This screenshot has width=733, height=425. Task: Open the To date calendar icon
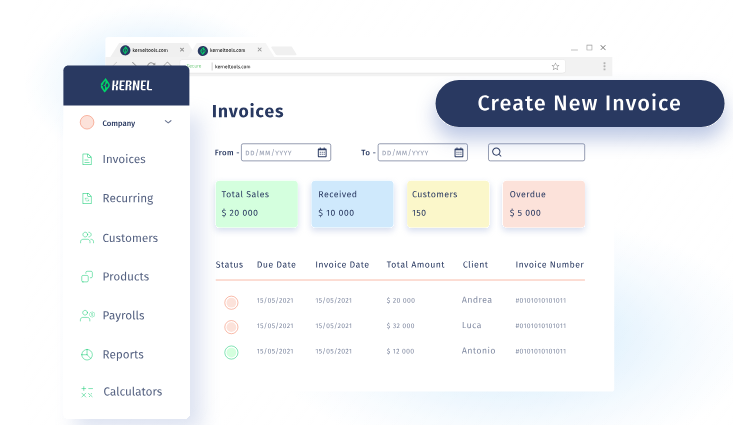pyautogui.click(x=459, y=152)
